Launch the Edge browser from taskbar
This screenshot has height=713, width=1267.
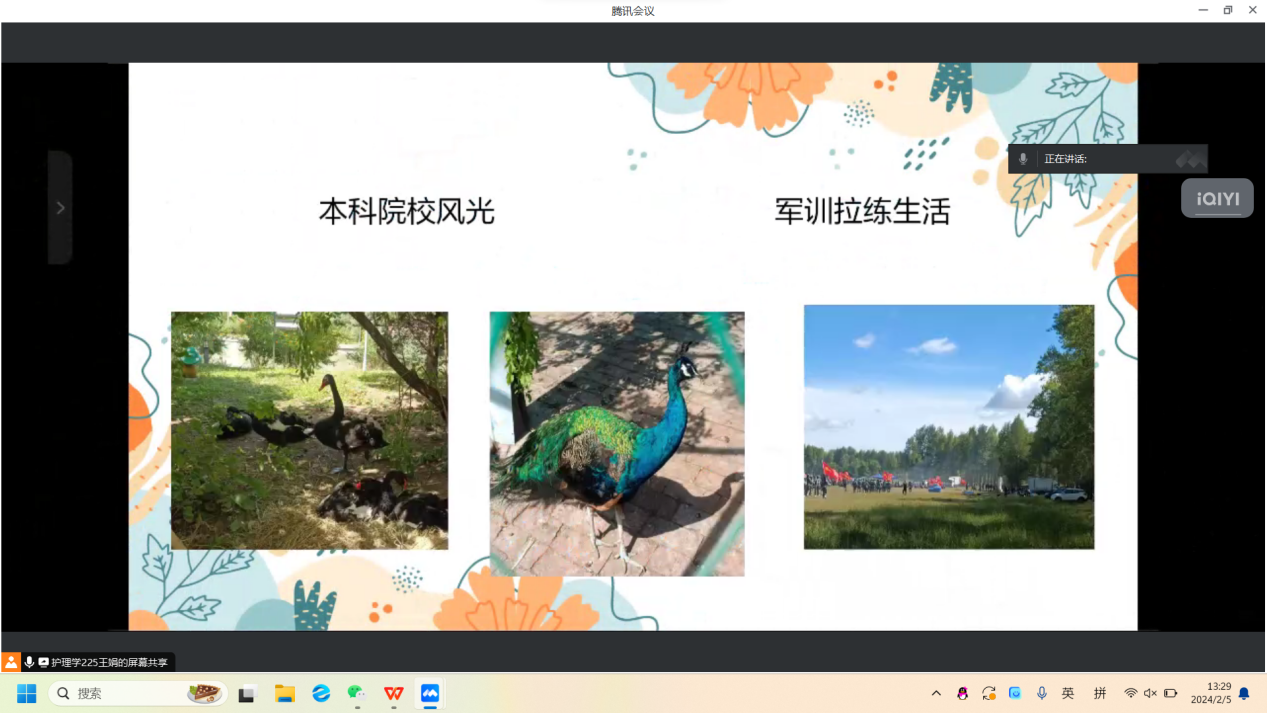[x=321, y=693]
